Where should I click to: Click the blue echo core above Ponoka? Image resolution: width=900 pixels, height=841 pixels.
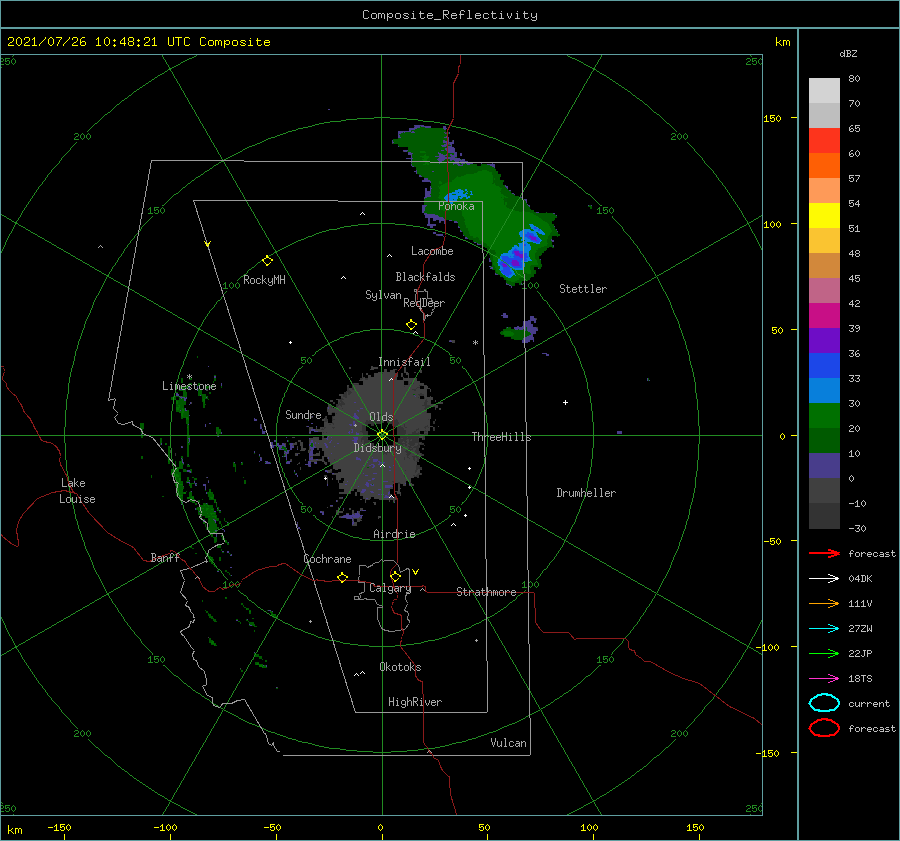click(459, 195)
